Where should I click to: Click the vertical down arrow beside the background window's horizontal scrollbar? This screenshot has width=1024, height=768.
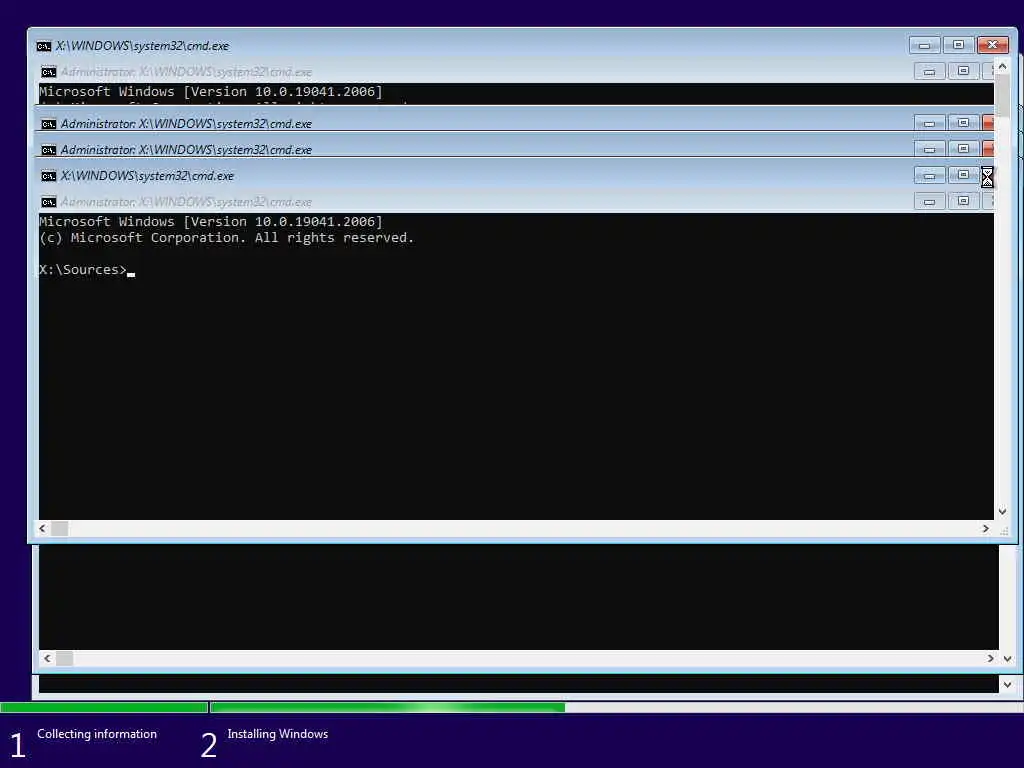click(x=1008, y=658)
